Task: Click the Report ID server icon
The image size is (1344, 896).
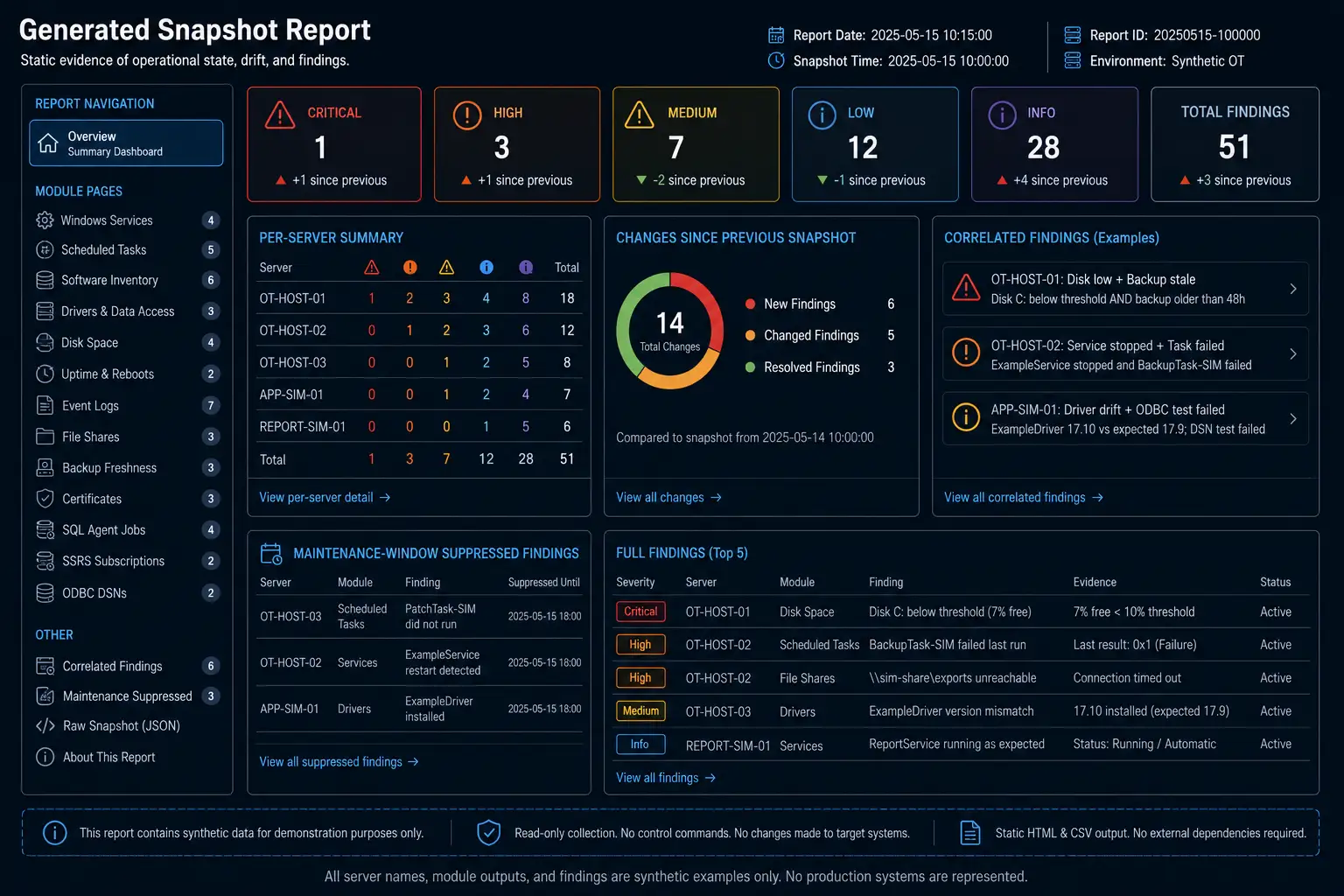Action: (x=1073, y=35)
